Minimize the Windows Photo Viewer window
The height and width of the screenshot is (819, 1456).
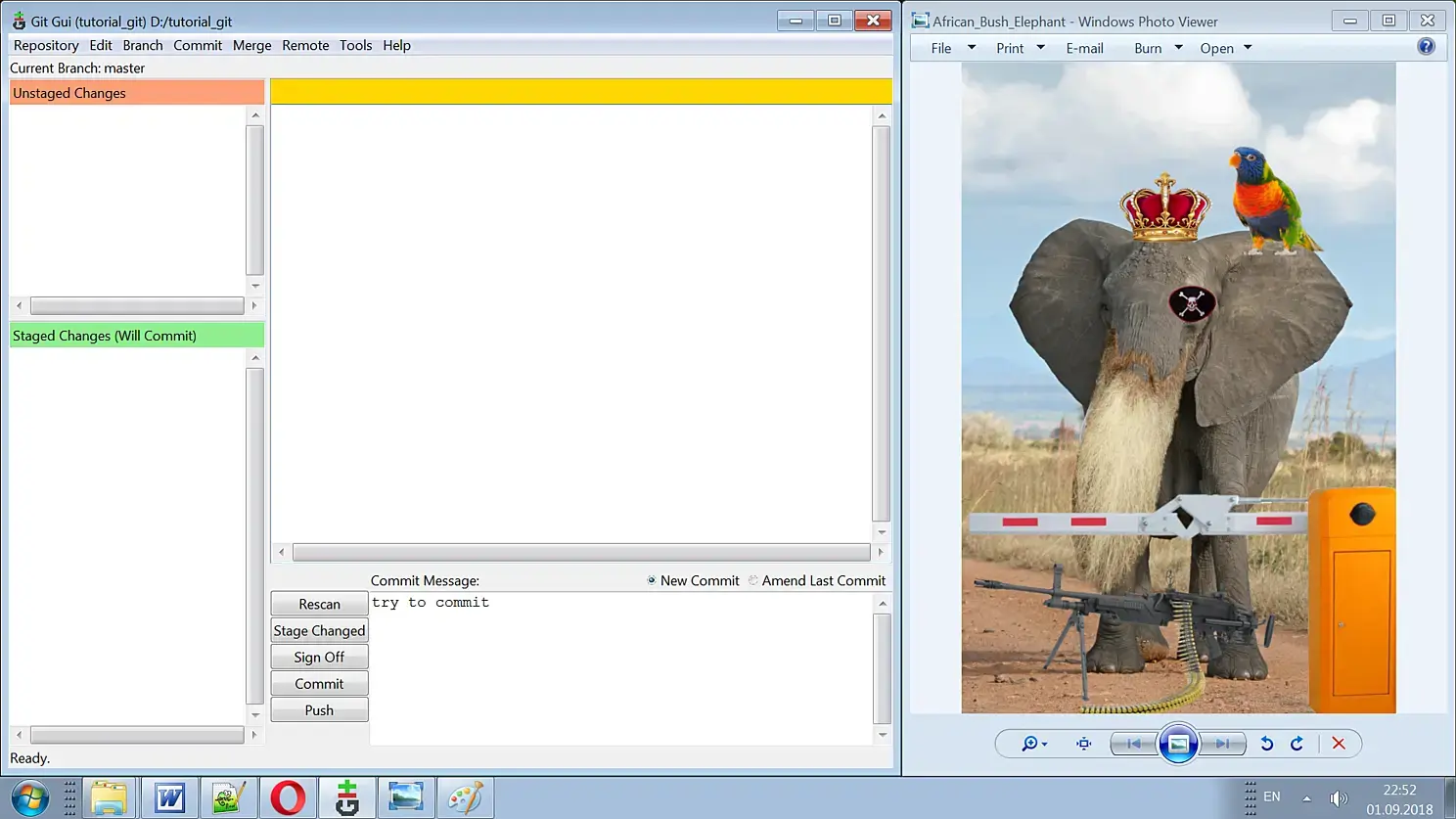click(x=1349, y=21)
